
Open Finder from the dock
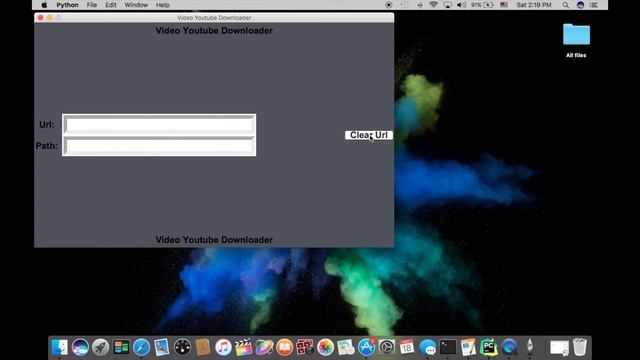(60, 347)
